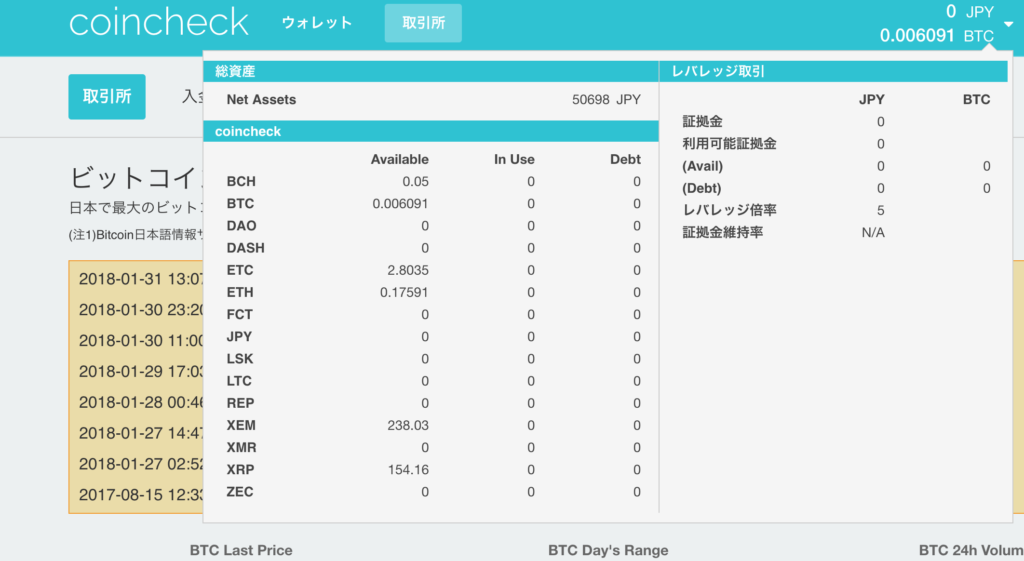Open the 2018-01-31 news entry
This screenshot has width=1024, height=561.
[x=140, y=278]
